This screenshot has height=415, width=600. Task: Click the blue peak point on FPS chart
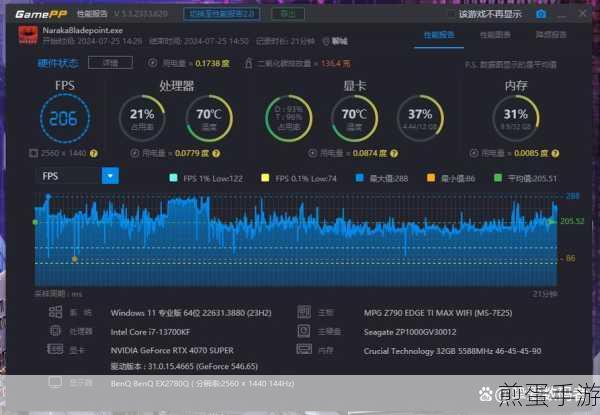tap(48, 196)
